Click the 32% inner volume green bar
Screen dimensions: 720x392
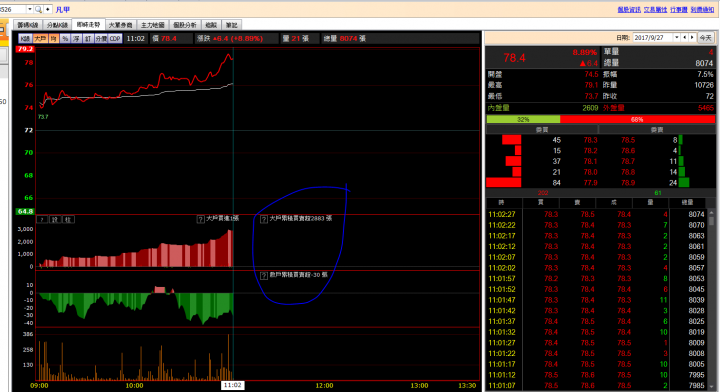tap(523, 119)
